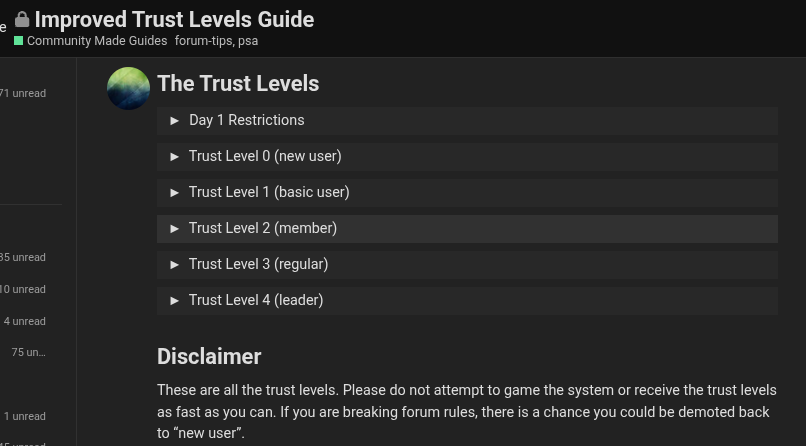Open the Community Made Guides category
Viewport: 806px width, 446px height.
97,41
